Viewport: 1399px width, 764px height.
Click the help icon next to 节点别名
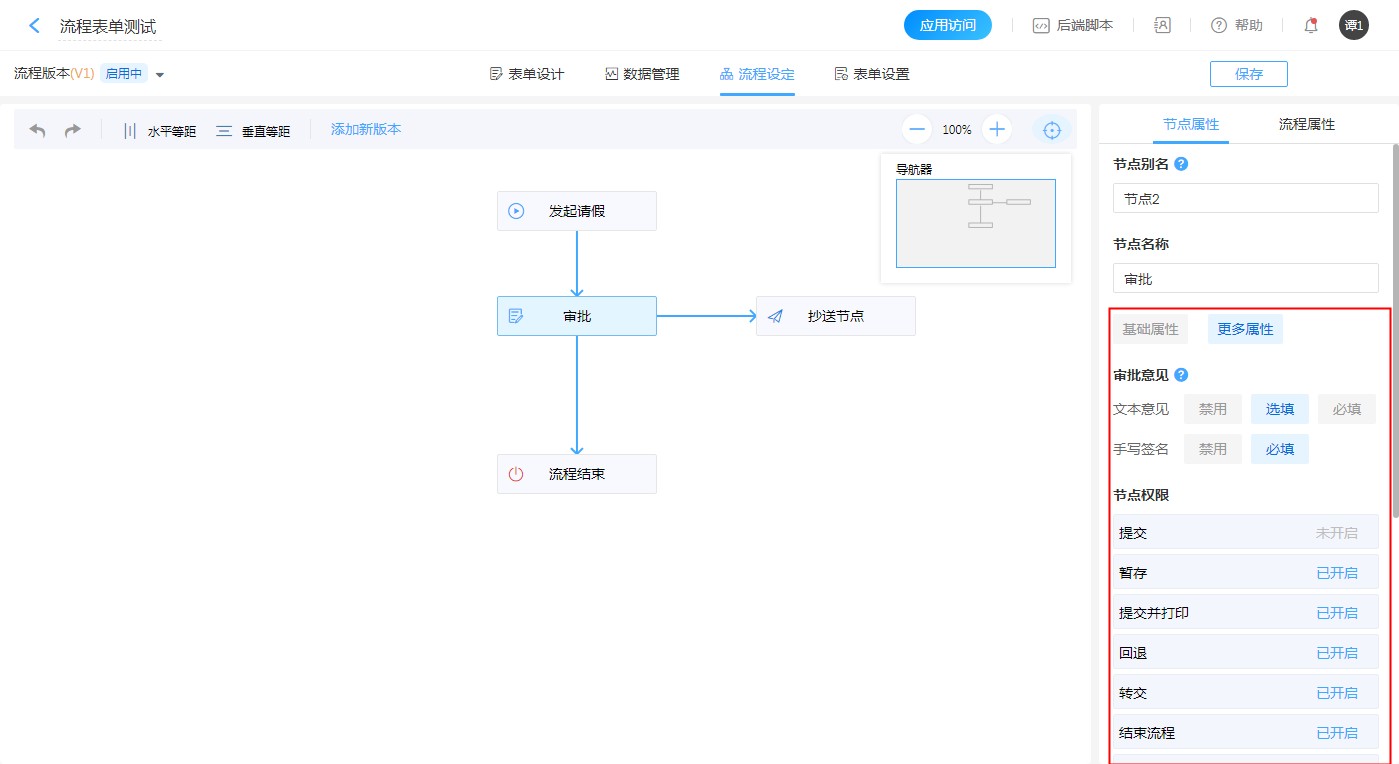pyautogui.click(x=1181, y=164)
